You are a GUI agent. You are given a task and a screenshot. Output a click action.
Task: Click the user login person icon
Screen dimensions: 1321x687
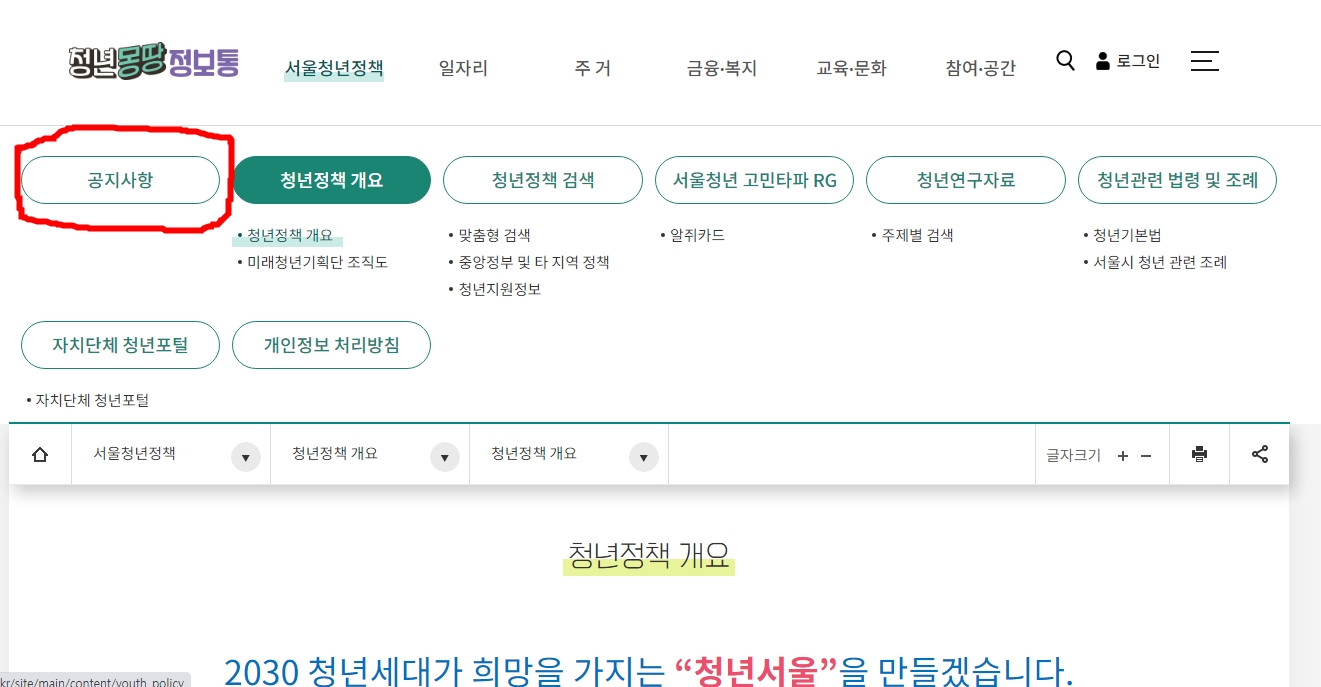pos(1101,60)
